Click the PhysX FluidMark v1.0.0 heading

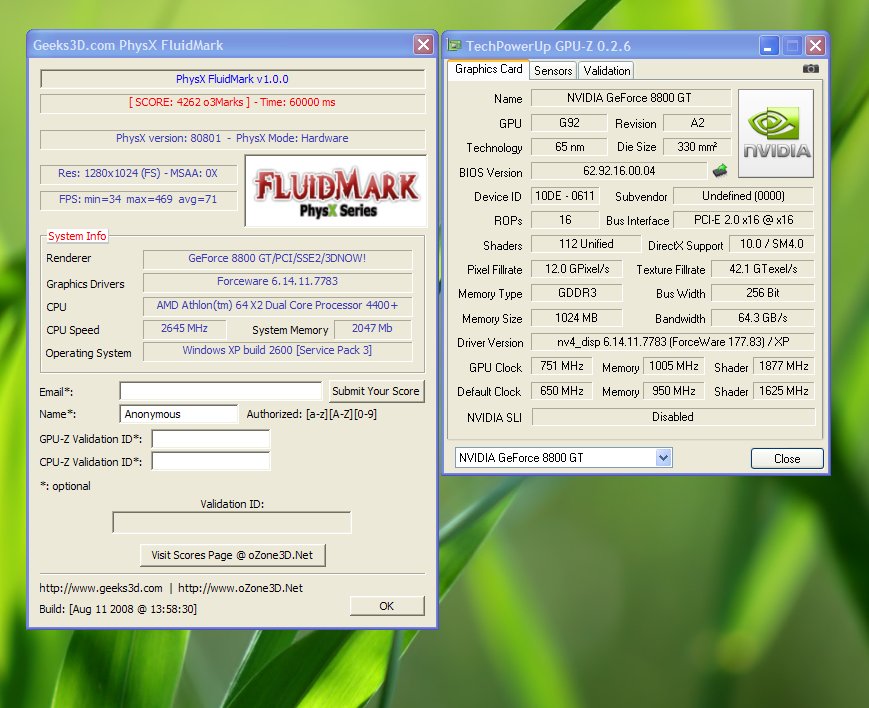[x=232, y=79]
